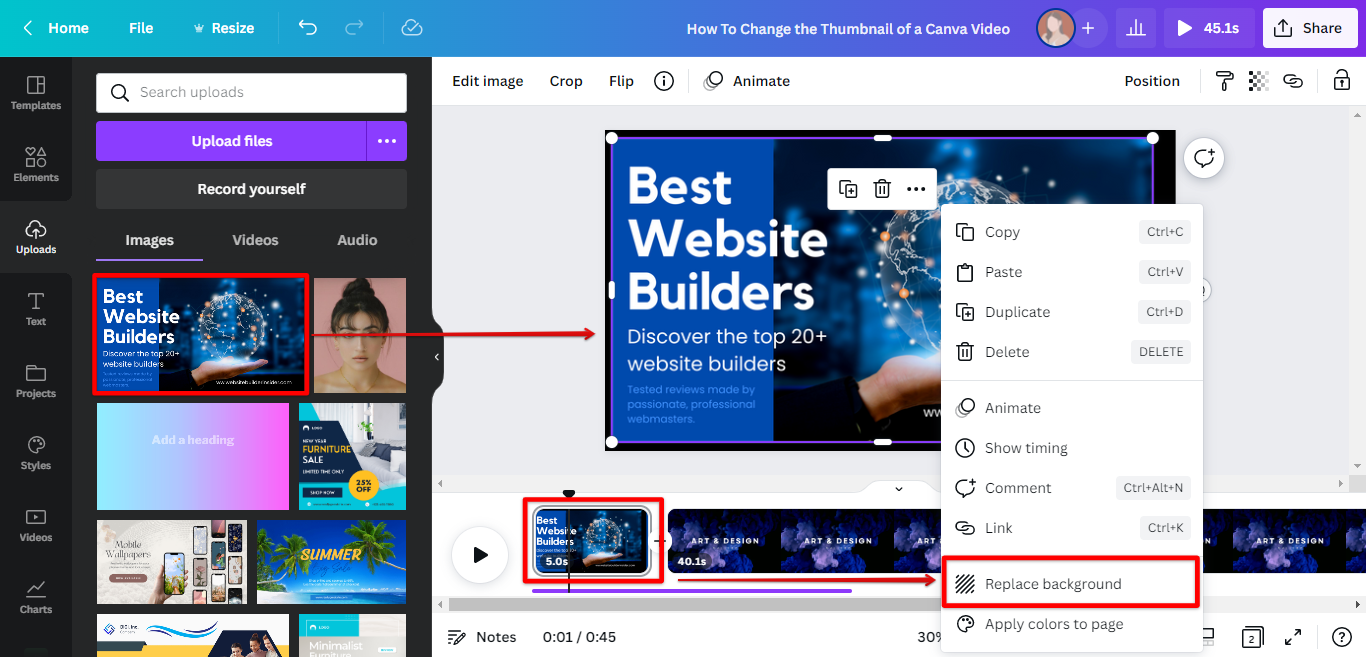Click the cloud save status icon
This screenshot has width=1366, height=657.
coord(411,28)
